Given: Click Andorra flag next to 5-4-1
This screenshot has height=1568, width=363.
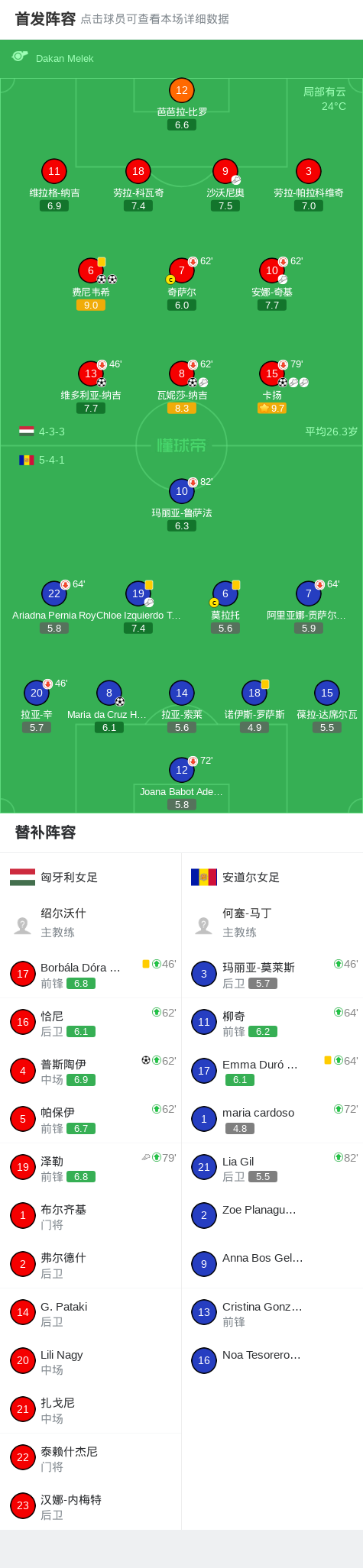Looking at the screenshot, I should [27, 460].
